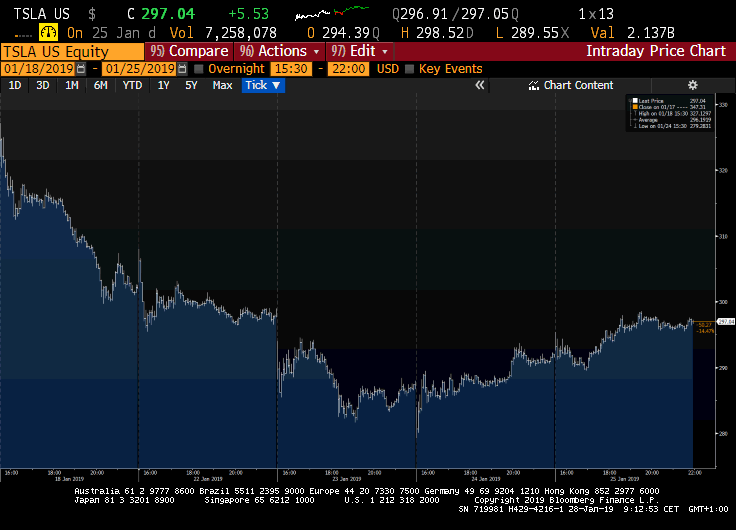Click the Chart Content chart icon
The width and height of the screenshot is (736, 530).
point(533,85)
